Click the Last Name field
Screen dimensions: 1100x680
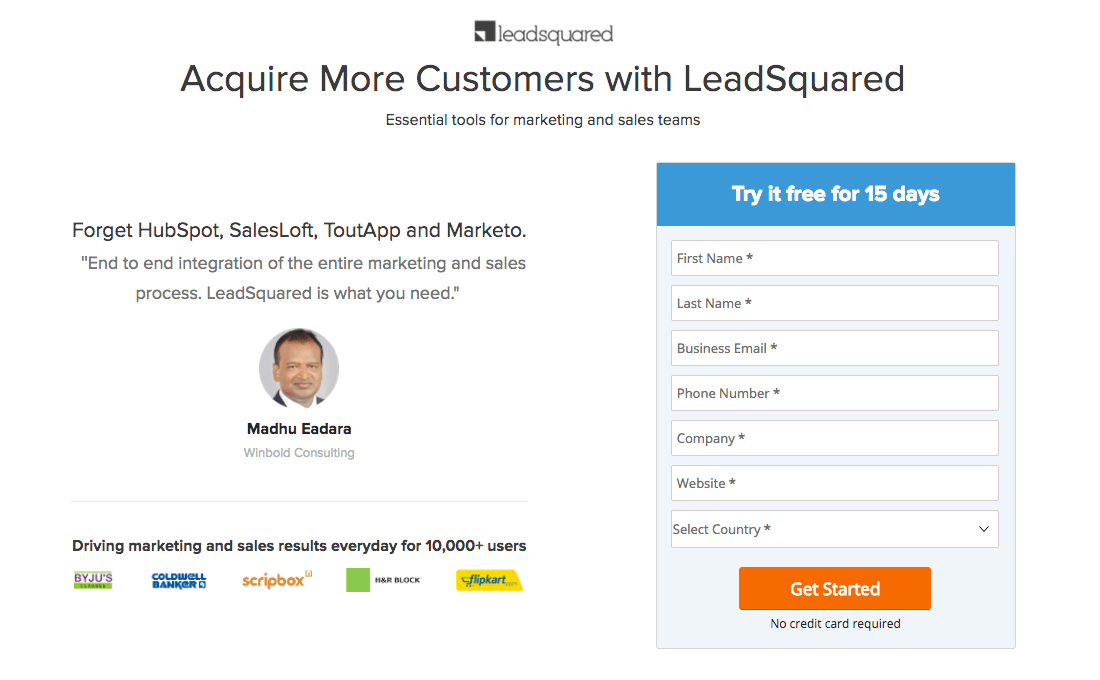(835, 302)
